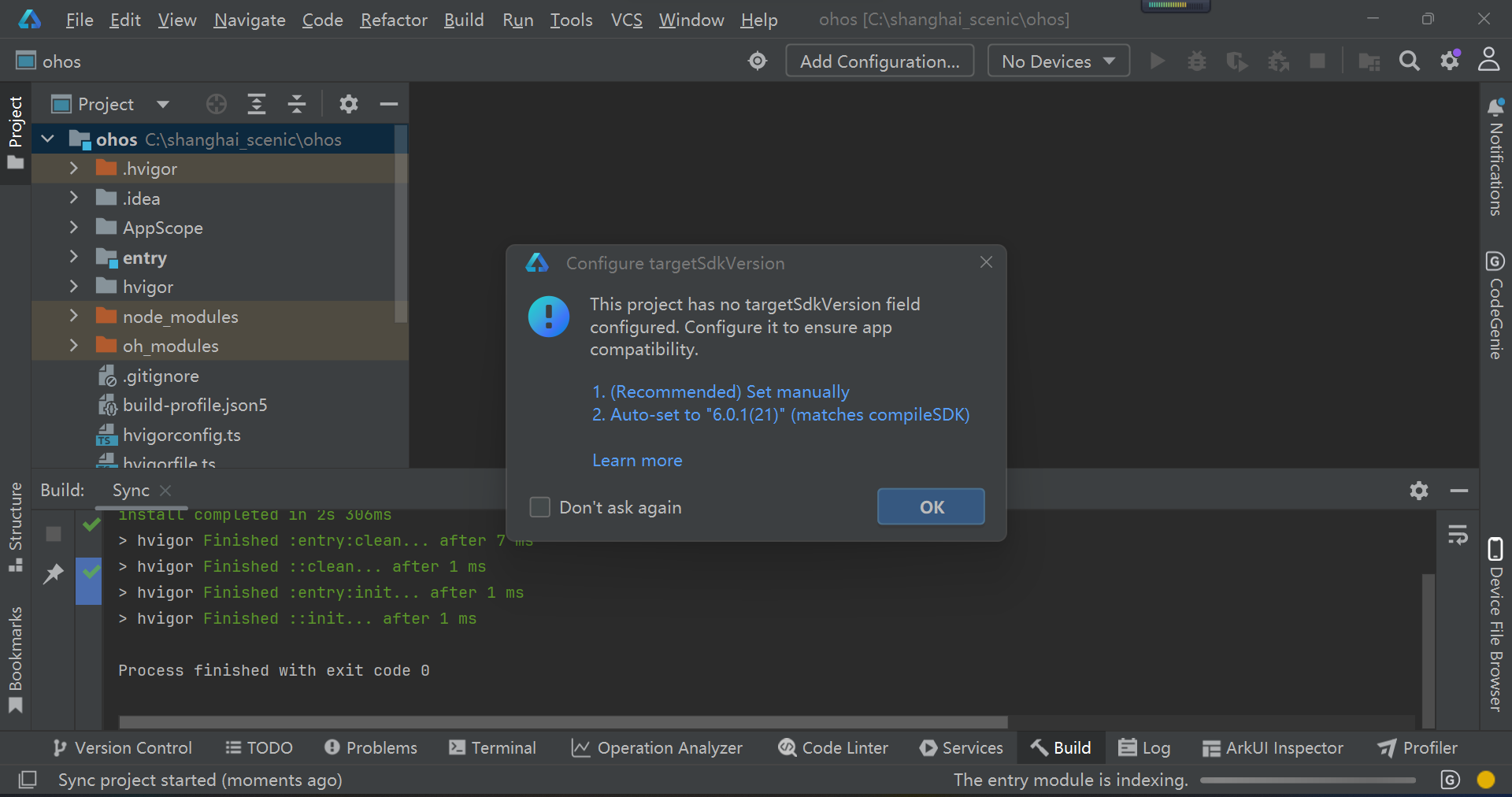Expand the entry module folder

[73, 257]
